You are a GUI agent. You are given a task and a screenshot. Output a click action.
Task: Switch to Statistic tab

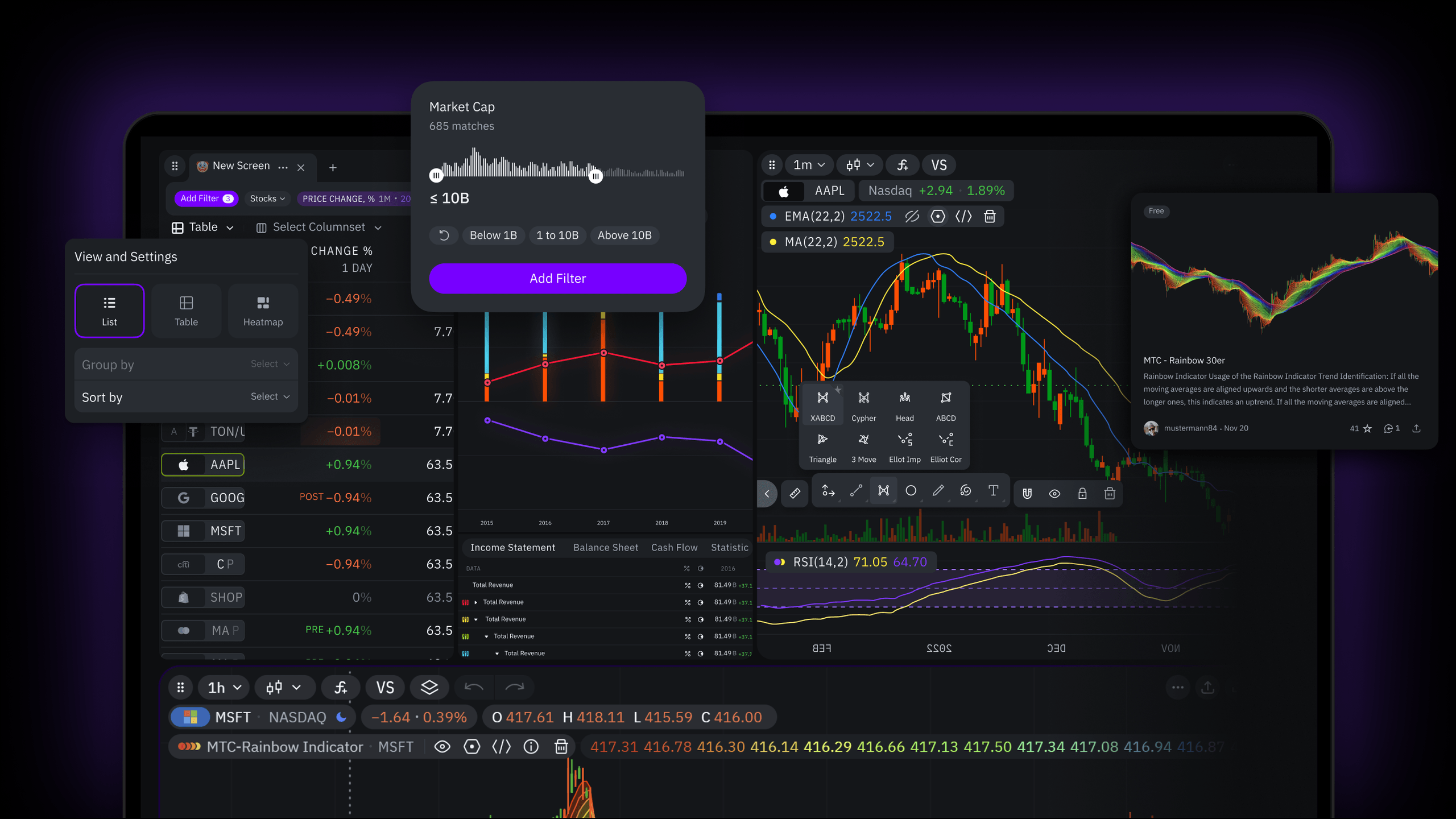(x=730, y=547)
